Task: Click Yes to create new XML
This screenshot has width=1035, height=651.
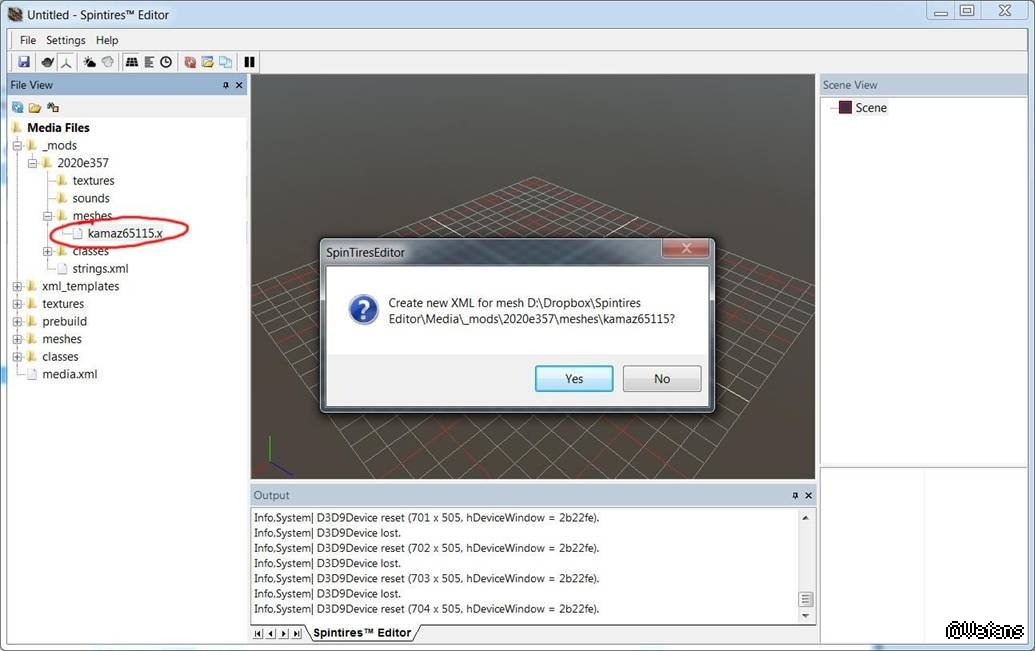Action: pos(574,379)
